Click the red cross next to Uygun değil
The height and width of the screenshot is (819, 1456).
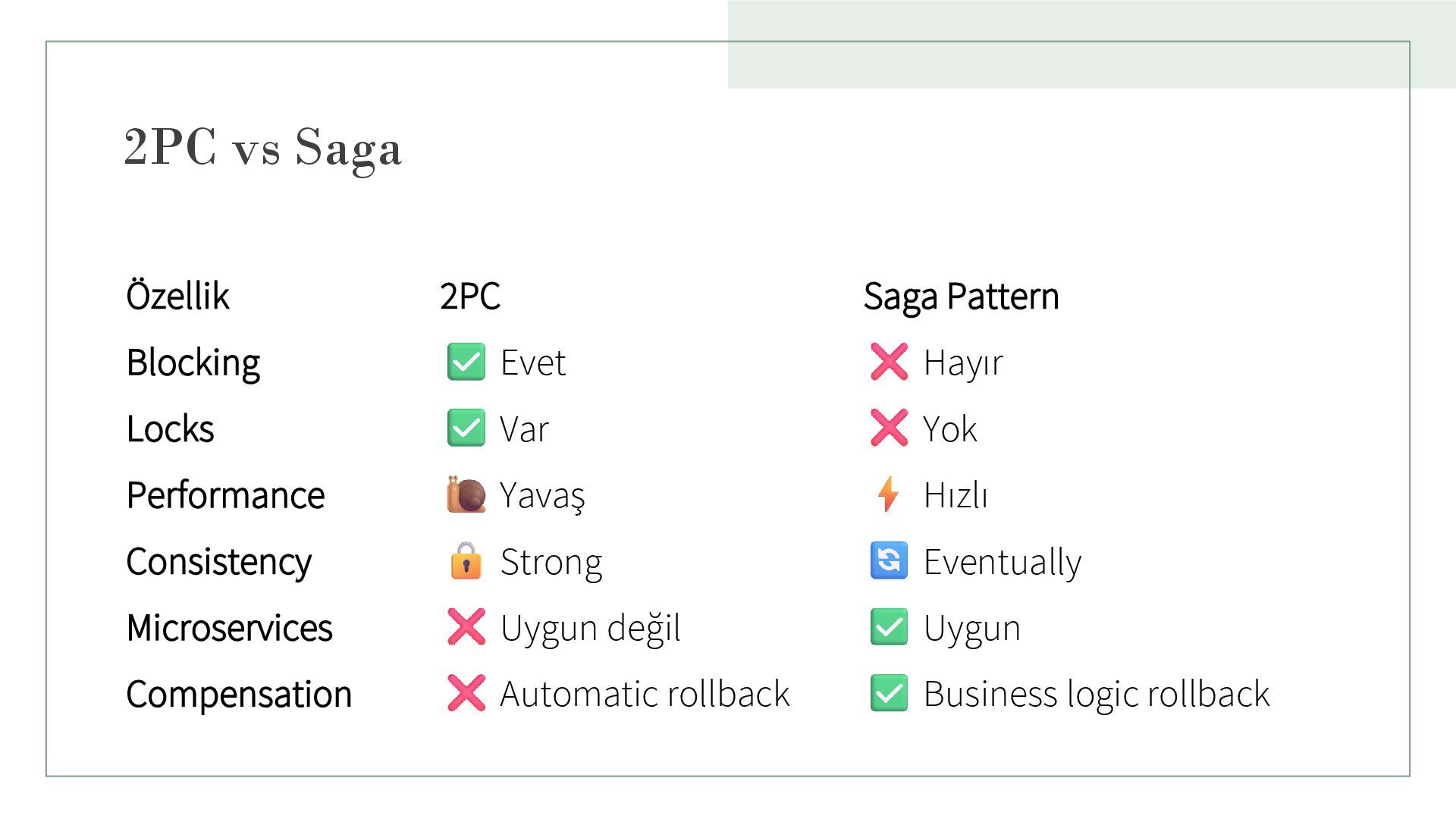[466, 627]
